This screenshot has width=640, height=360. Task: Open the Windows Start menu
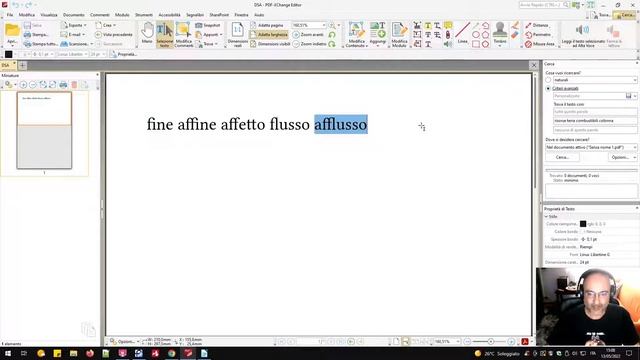click(x=7, y=353)
